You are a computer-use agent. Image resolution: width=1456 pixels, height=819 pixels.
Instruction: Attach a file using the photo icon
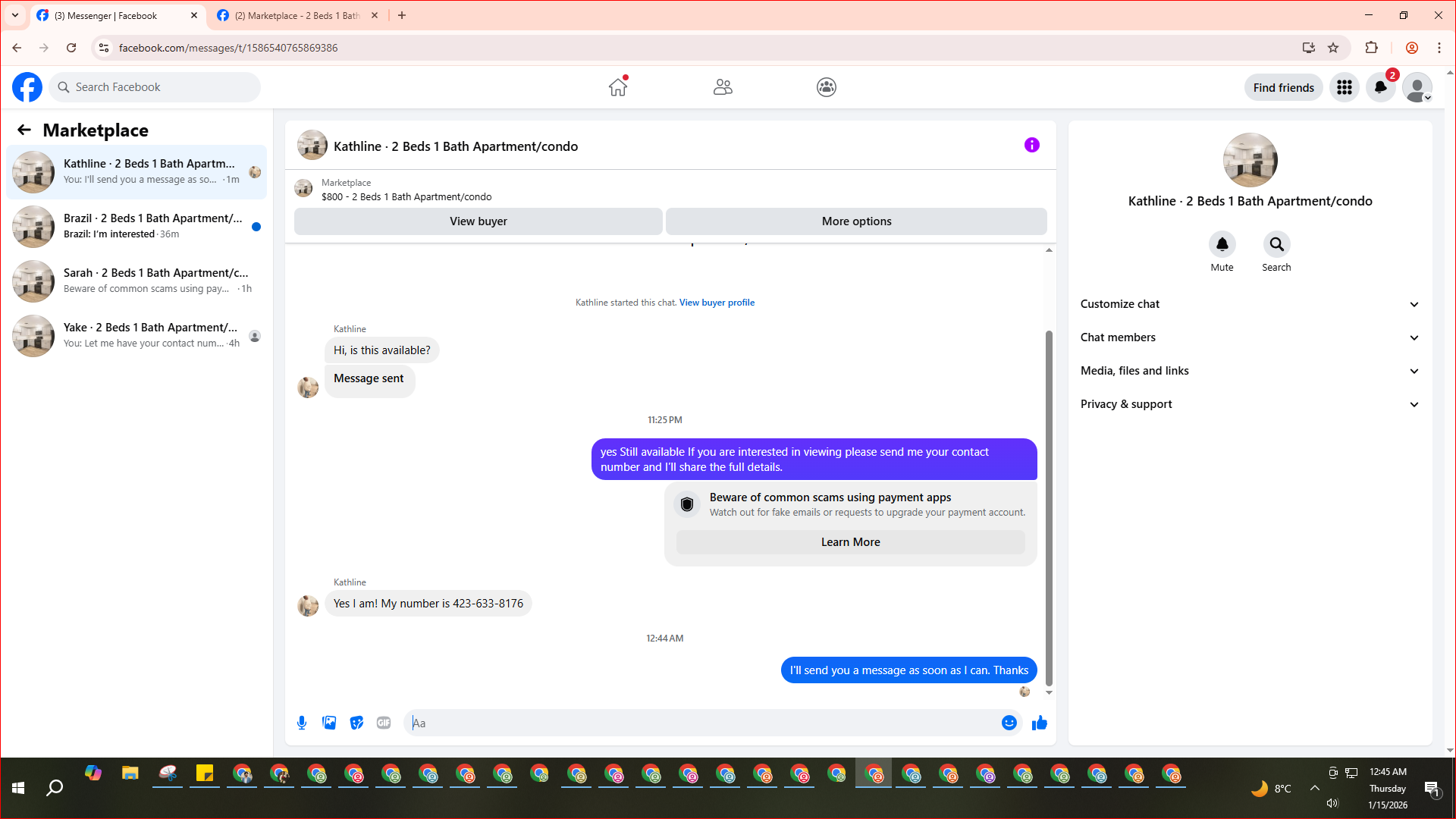tap(329, 723)
